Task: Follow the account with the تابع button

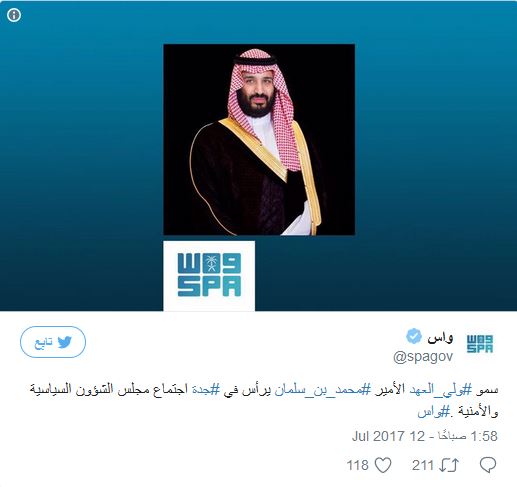Action: click(x=53, y=342)
